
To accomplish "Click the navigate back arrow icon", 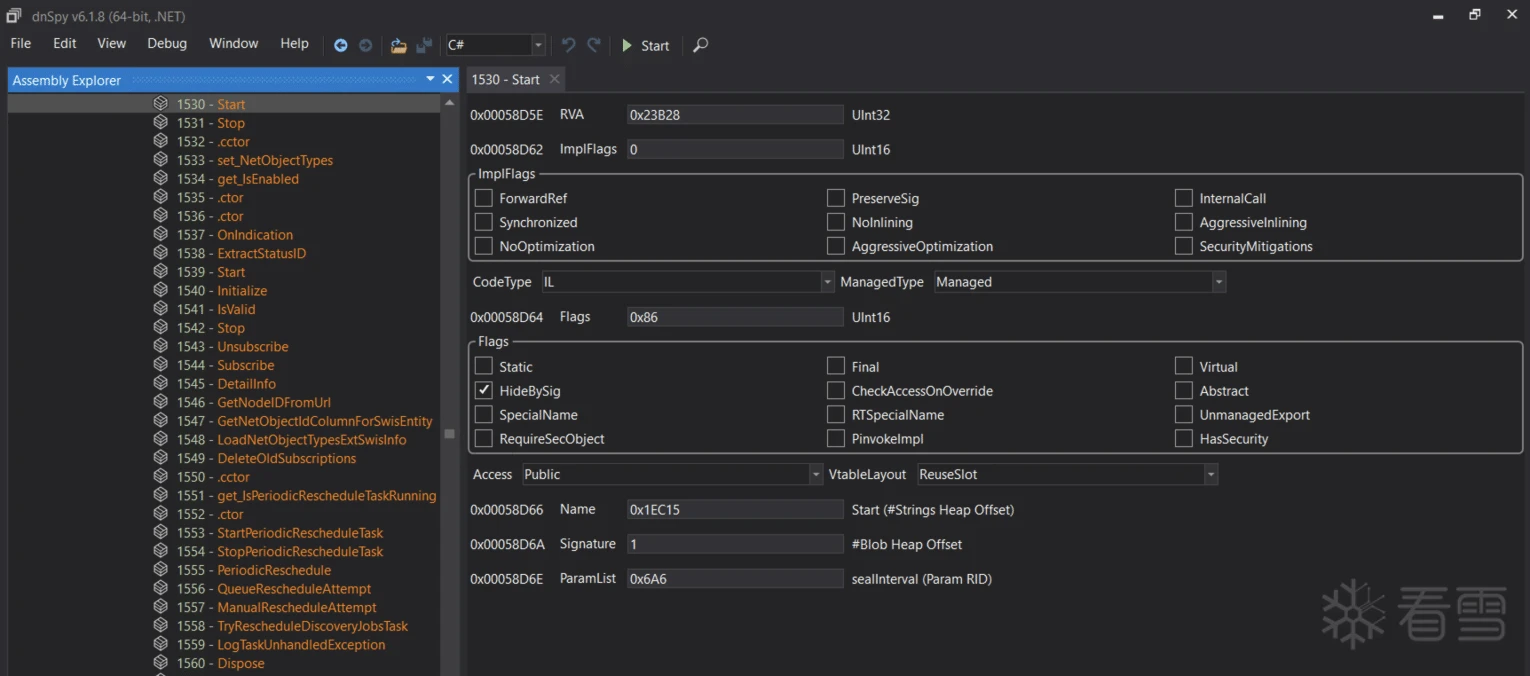I will click(341, 45).
